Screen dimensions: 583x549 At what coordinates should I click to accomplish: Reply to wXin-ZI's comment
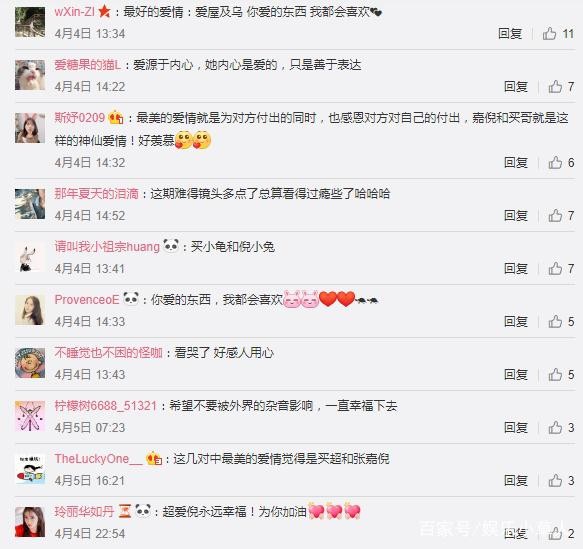click(510, 34)
